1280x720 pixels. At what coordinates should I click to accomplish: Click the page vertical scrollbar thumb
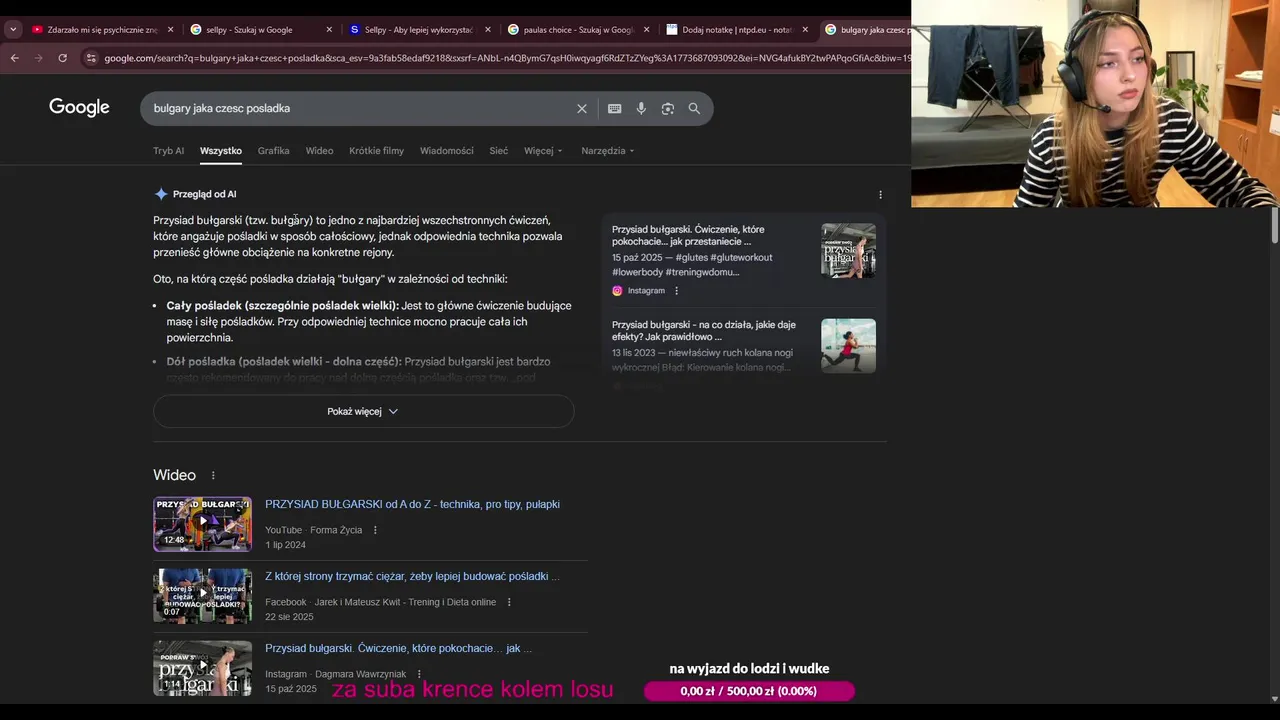pyautogui.click(x=1274, y=224)
